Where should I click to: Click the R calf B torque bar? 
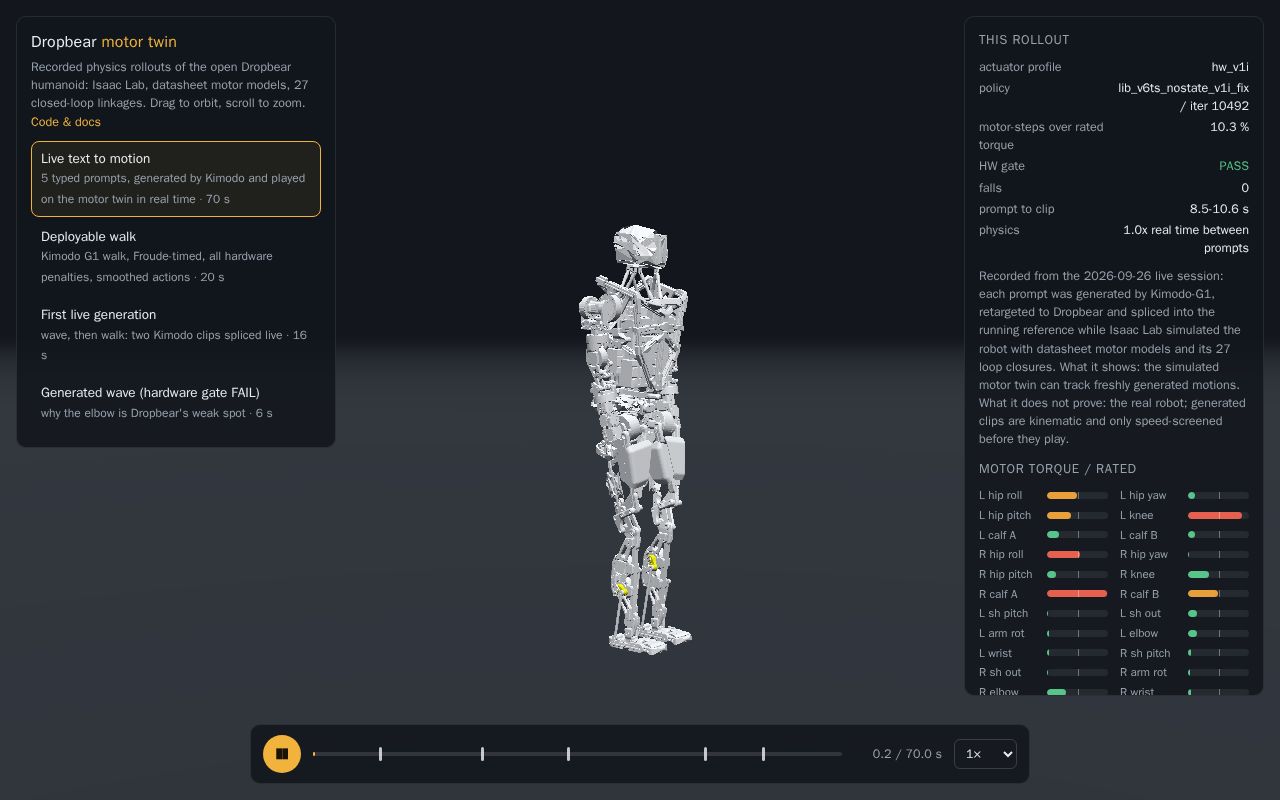coord(1218,594)
